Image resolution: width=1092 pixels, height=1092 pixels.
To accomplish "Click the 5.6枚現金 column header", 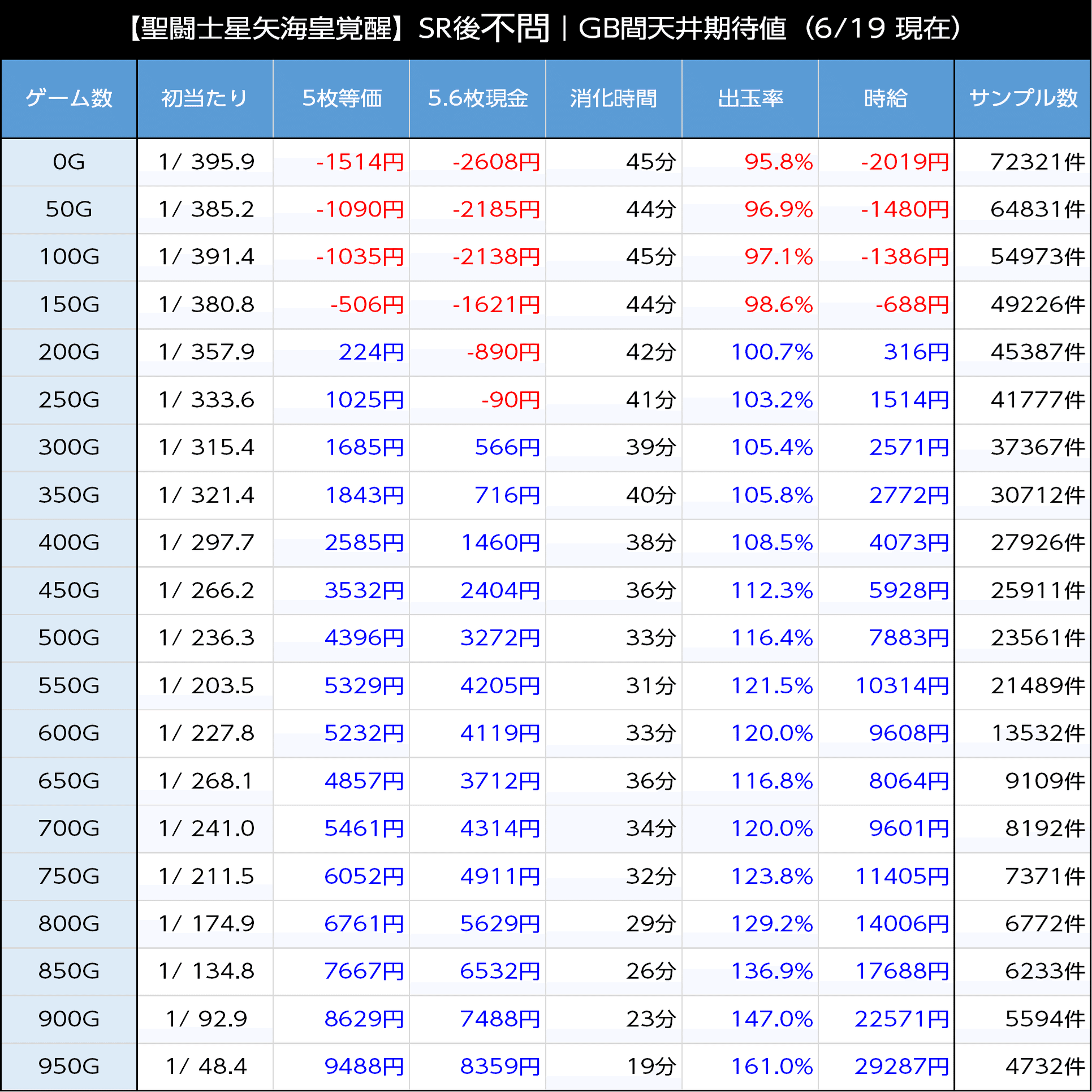I will tap(478, 98).
